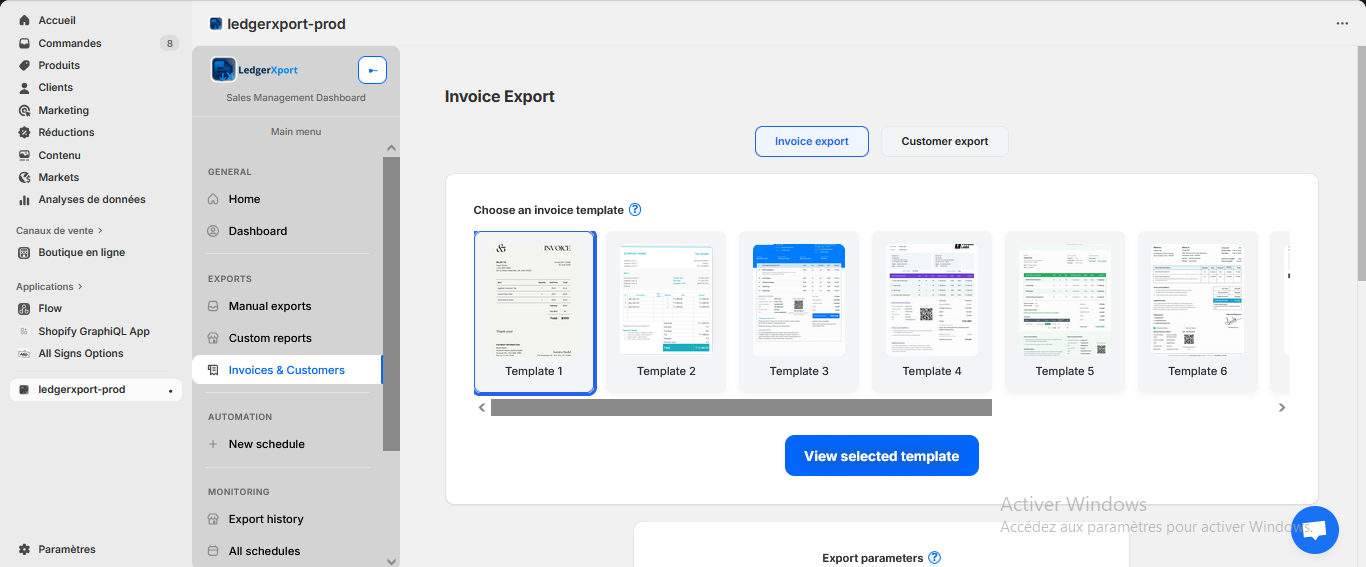Expand the Applications section
The image size is (1366, 567).
49,287
